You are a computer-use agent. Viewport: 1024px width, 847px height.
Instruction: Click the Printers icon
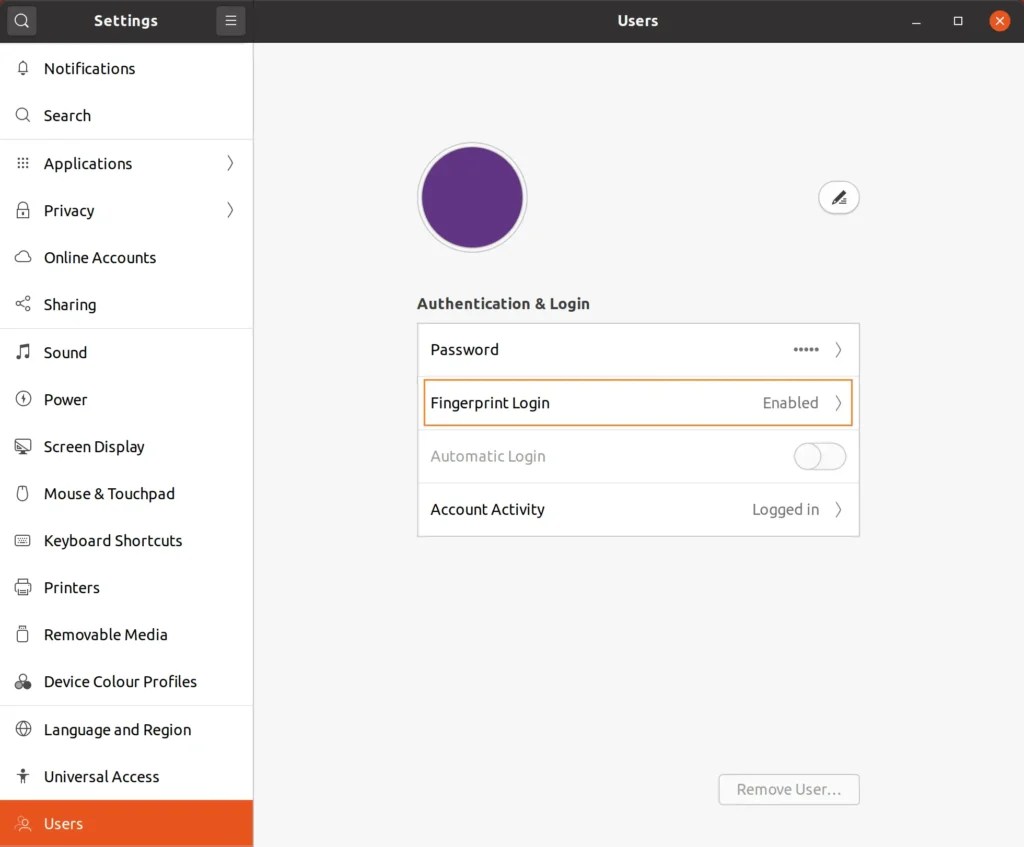(22, 587)
